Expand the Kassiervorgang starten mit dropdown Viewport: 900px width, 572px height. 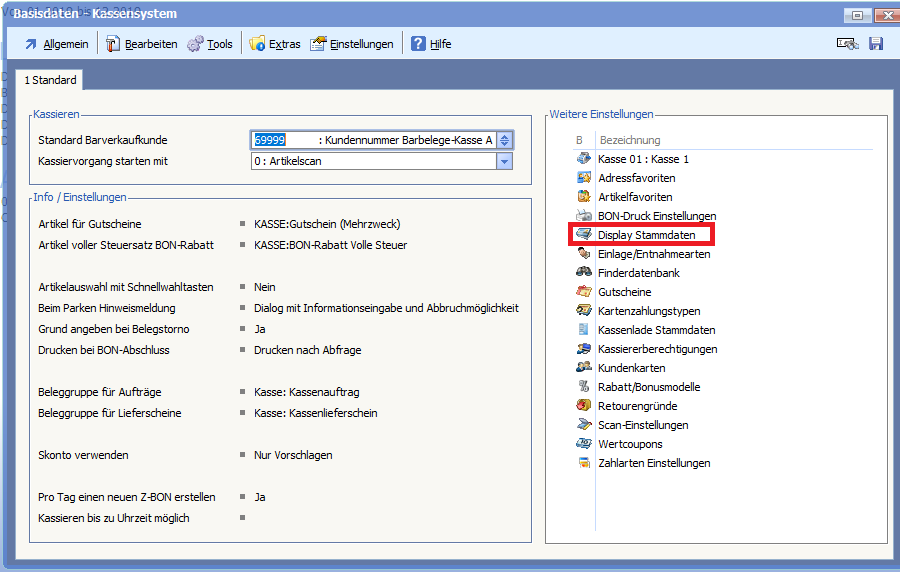504,162
